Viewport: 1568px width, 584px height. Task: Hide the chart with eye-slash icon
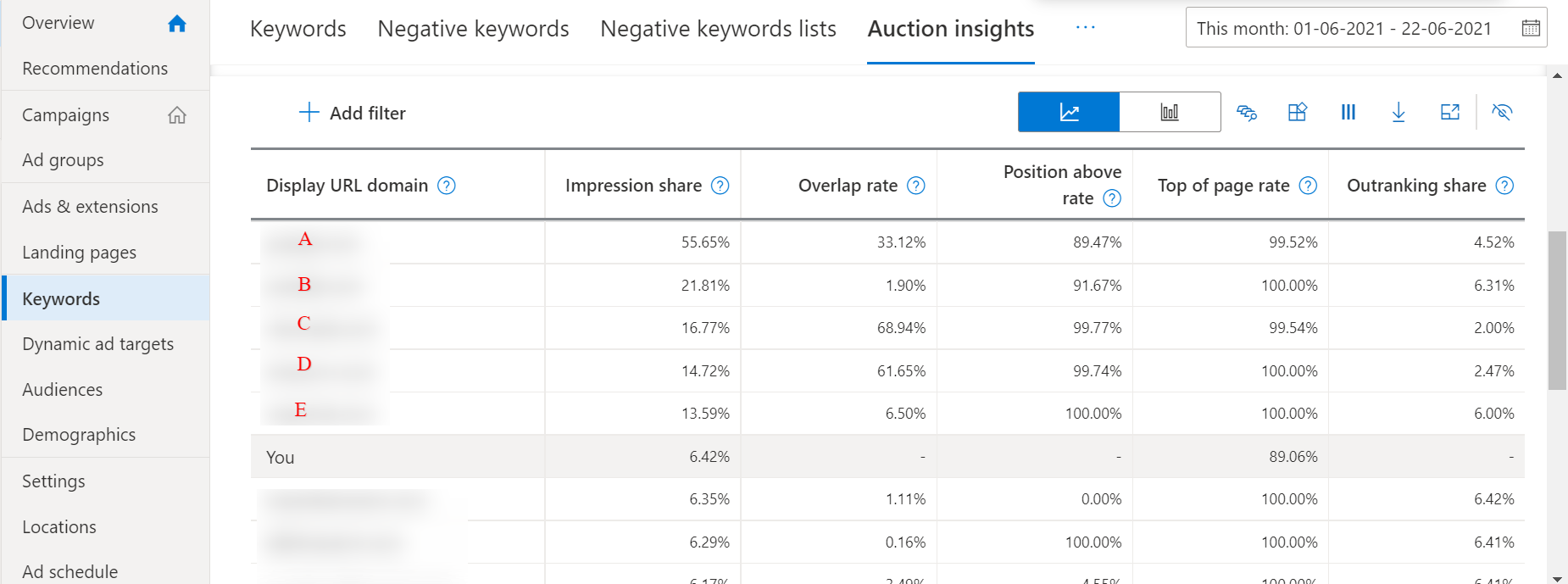click(1502, 112)
